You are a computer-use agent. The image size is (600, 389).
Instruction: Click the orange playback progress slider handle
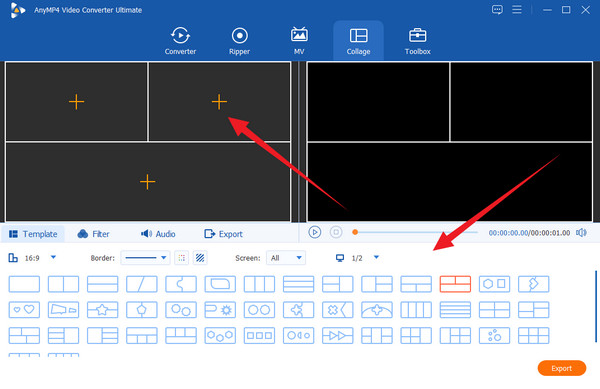tap(355, 232)
